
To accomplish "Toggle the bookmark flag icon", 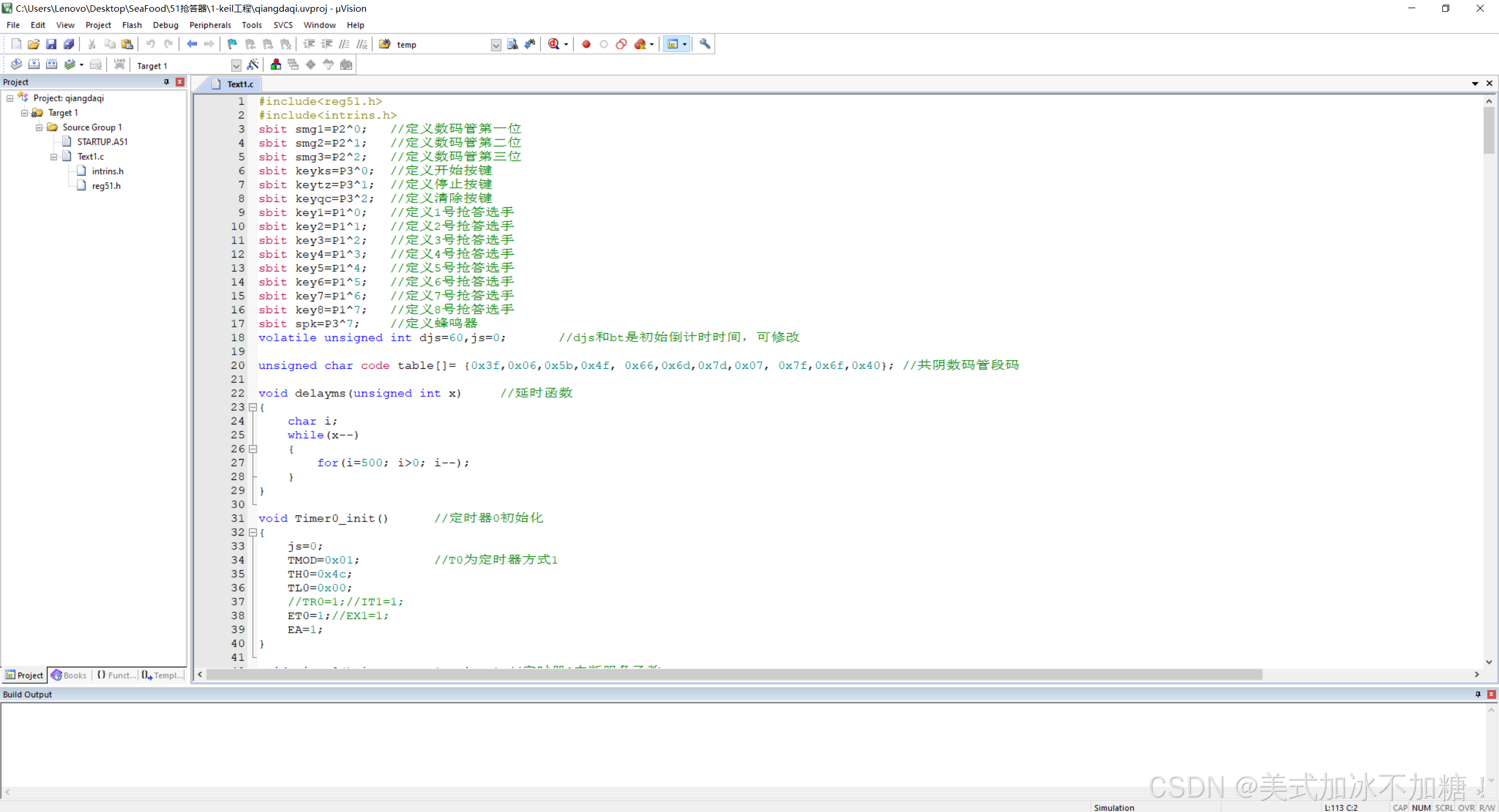I will click(232, 44).
